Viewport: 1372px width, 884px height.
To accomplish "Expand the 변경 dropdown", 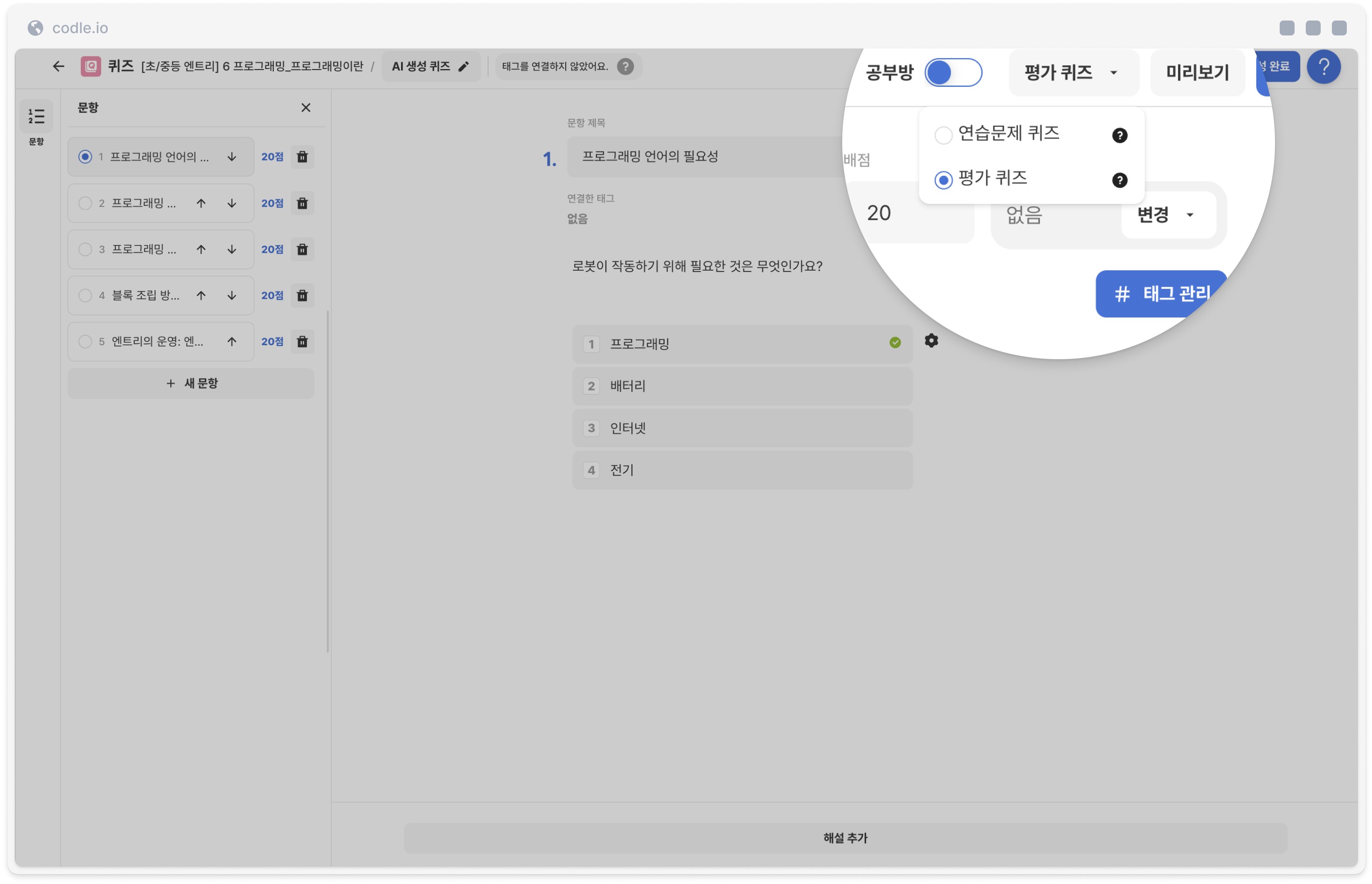I will click(x=1168, y=215).
